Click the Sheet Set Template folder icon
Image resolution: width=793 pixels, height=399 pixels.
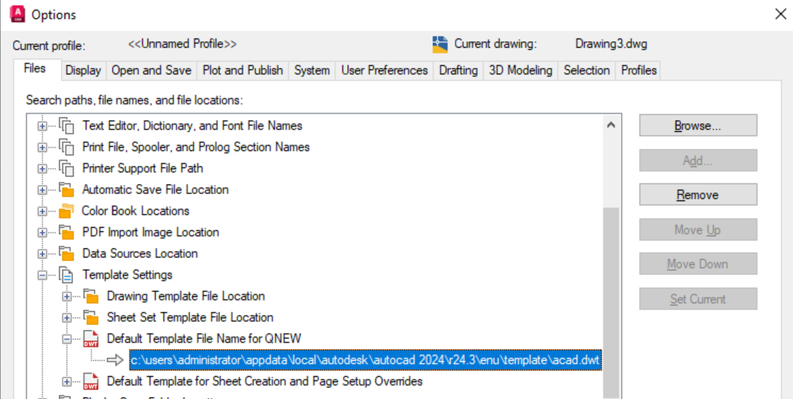(x=91, y=317)
